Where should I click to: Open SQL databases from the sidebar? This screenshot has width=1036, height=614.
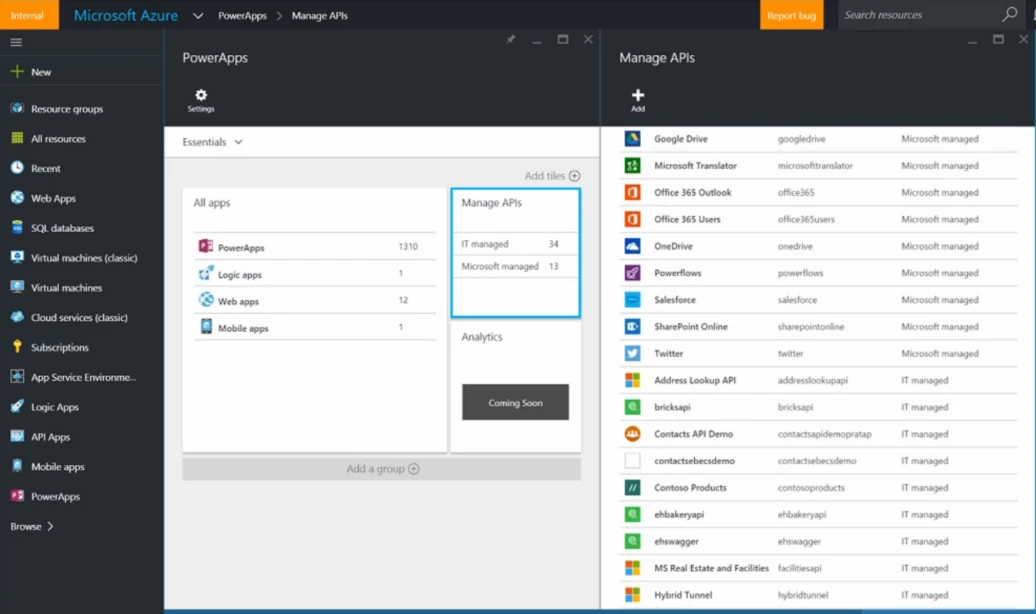coord(62,229)
